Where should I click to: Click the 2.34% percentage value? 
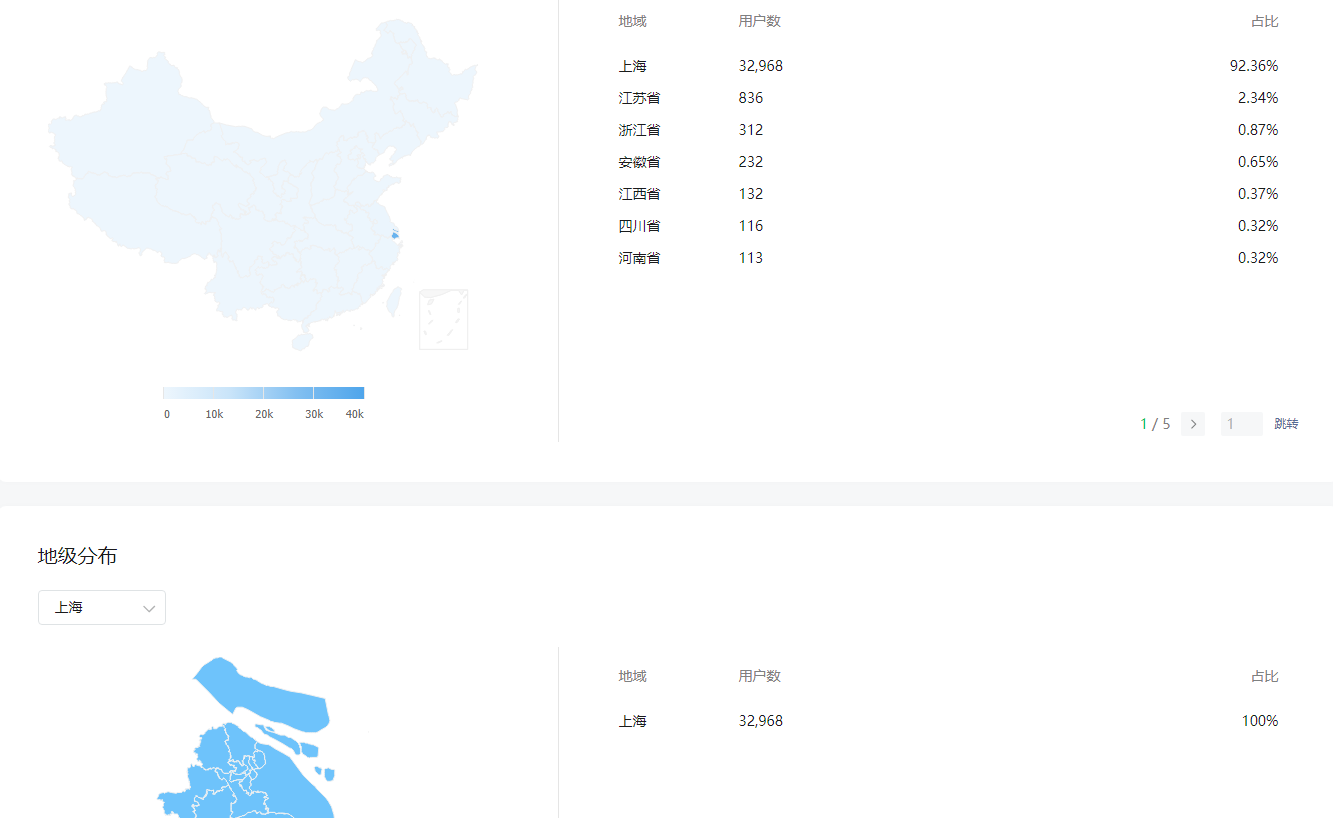point(1258,98)
